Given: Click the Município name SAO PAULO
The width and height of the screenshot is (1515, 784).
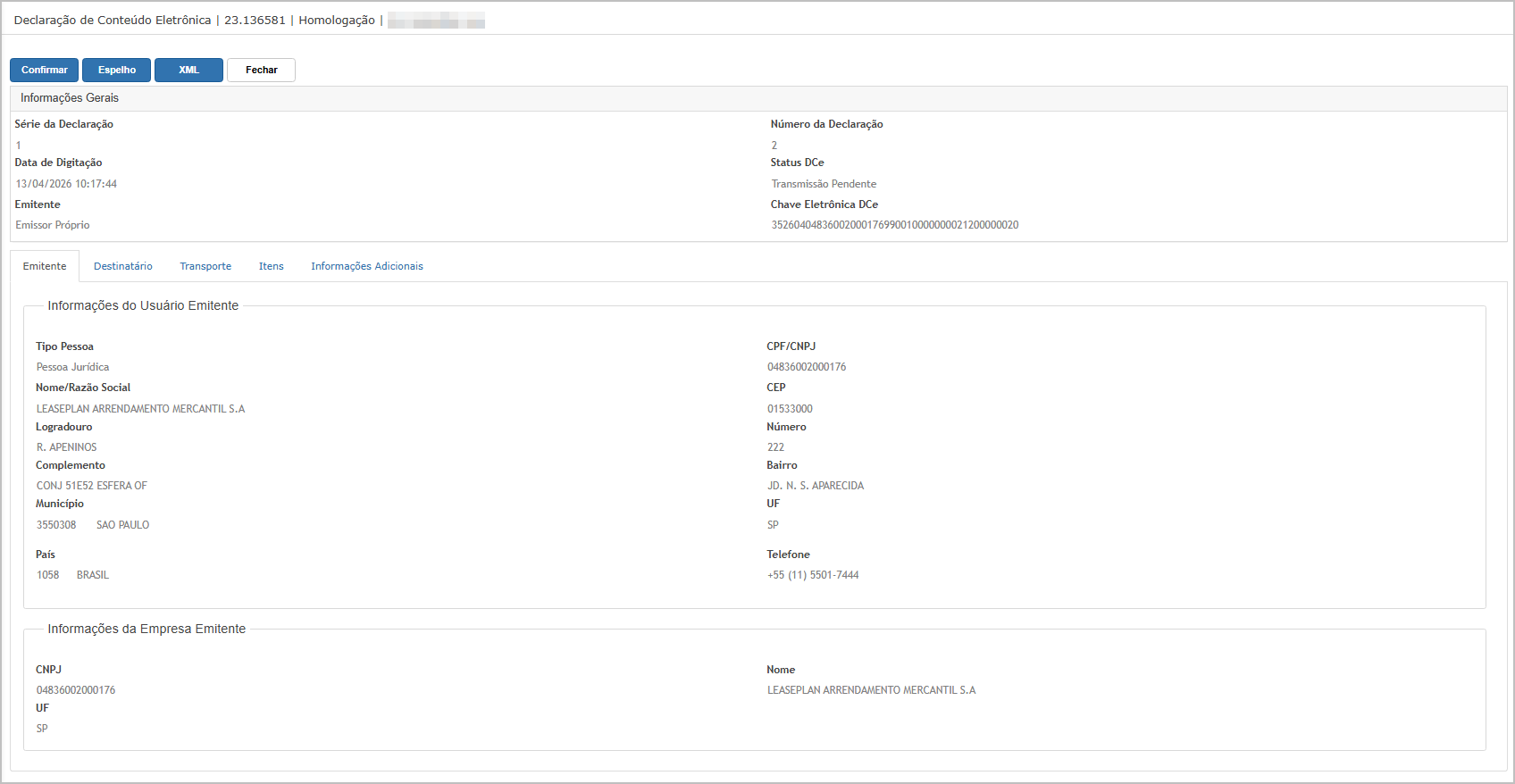Looking at the screenshot, I should [x=123, y=525].
